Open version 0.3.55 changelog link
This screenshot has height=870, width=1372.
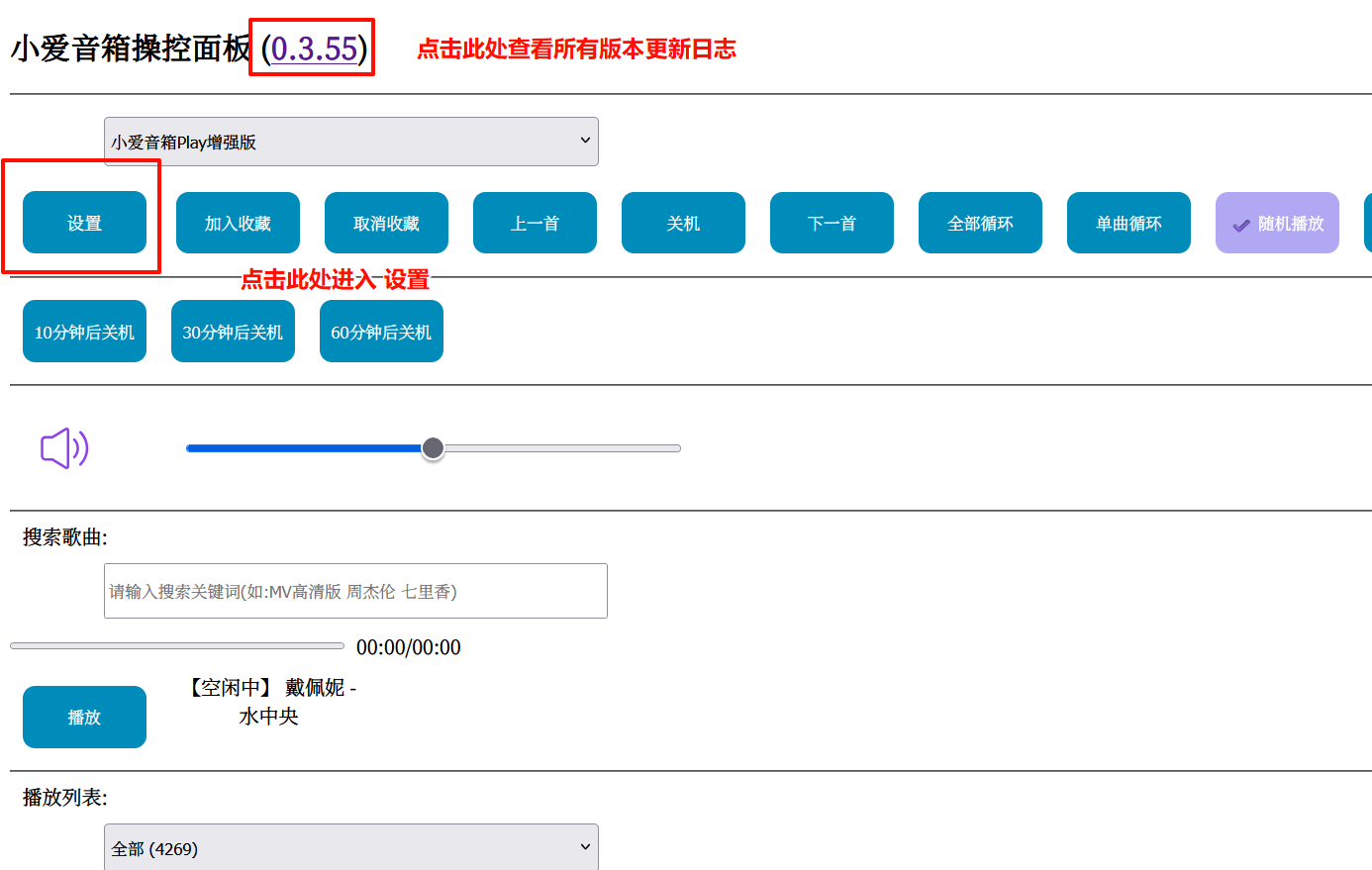pyautogui.click(x=314, y=48)
